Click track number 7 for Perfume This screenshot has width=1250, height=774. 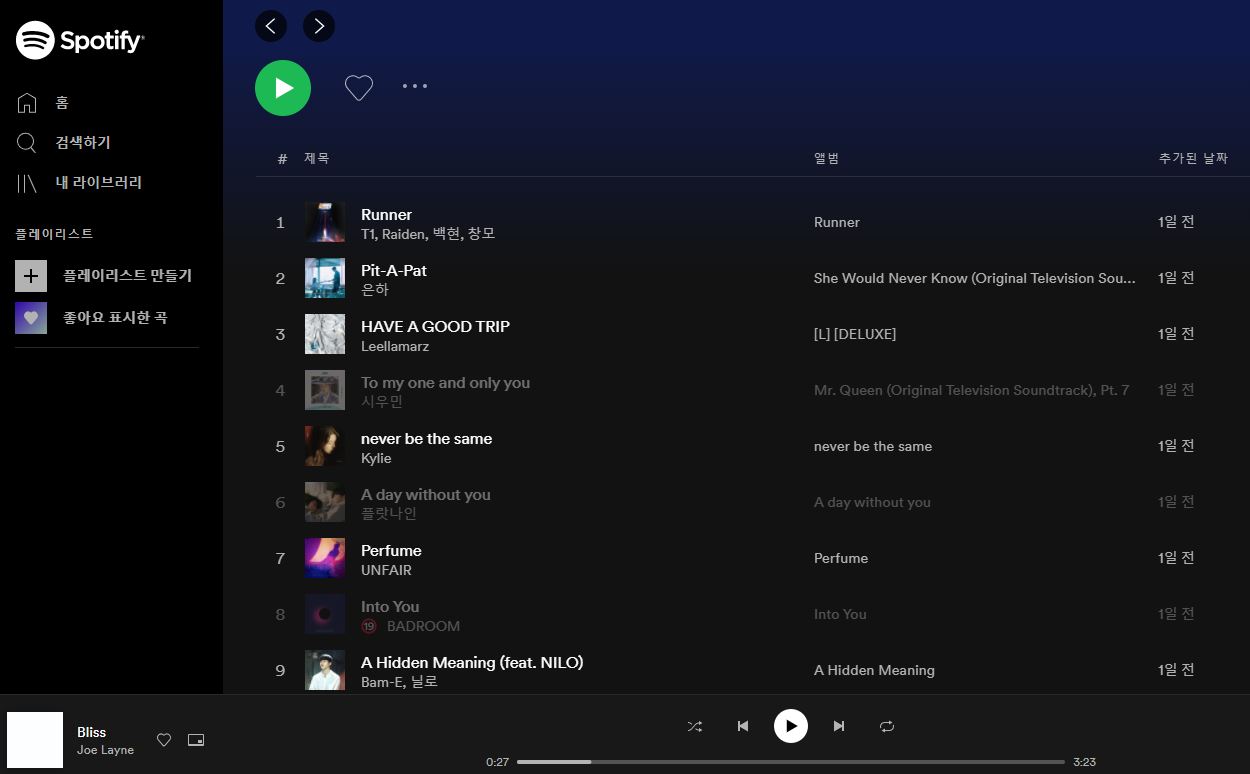coord(280,558)
